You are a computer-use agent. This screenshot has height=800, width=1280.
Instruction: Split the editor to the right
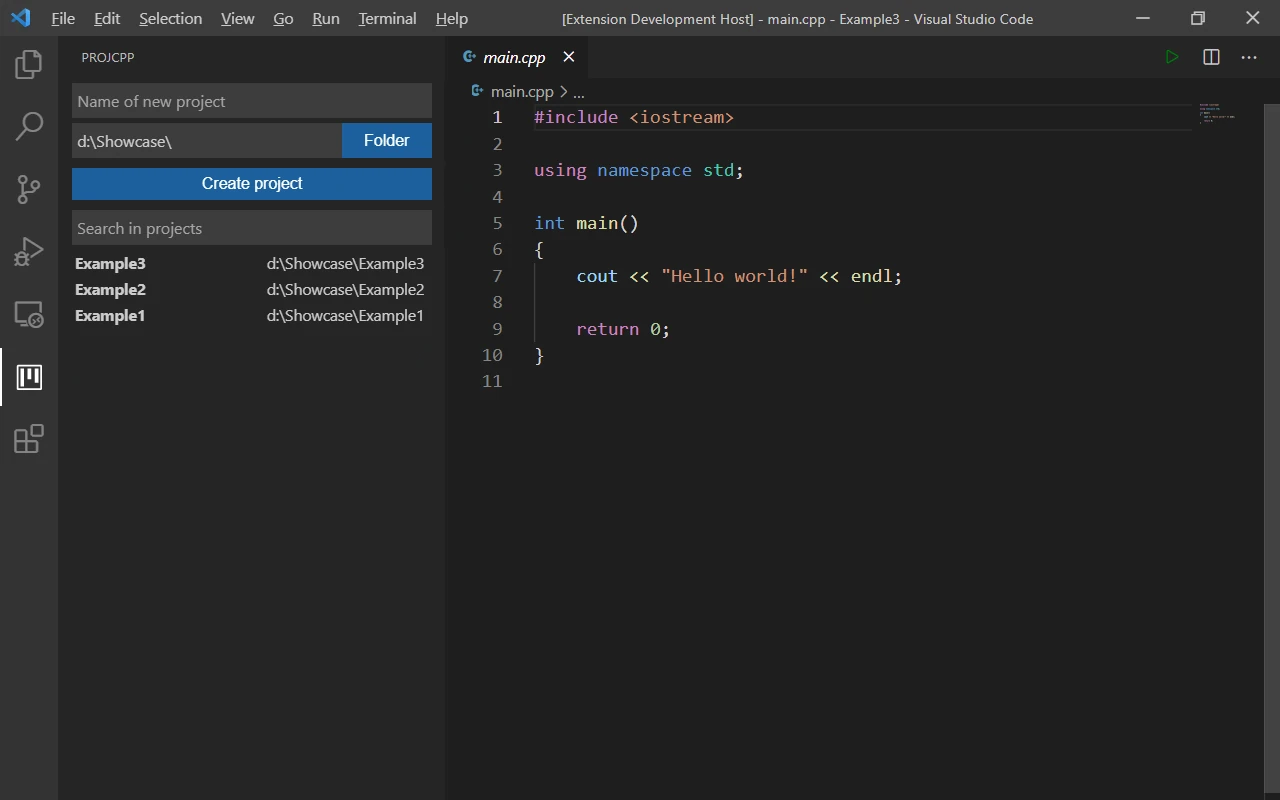[x=1211, y=57]
